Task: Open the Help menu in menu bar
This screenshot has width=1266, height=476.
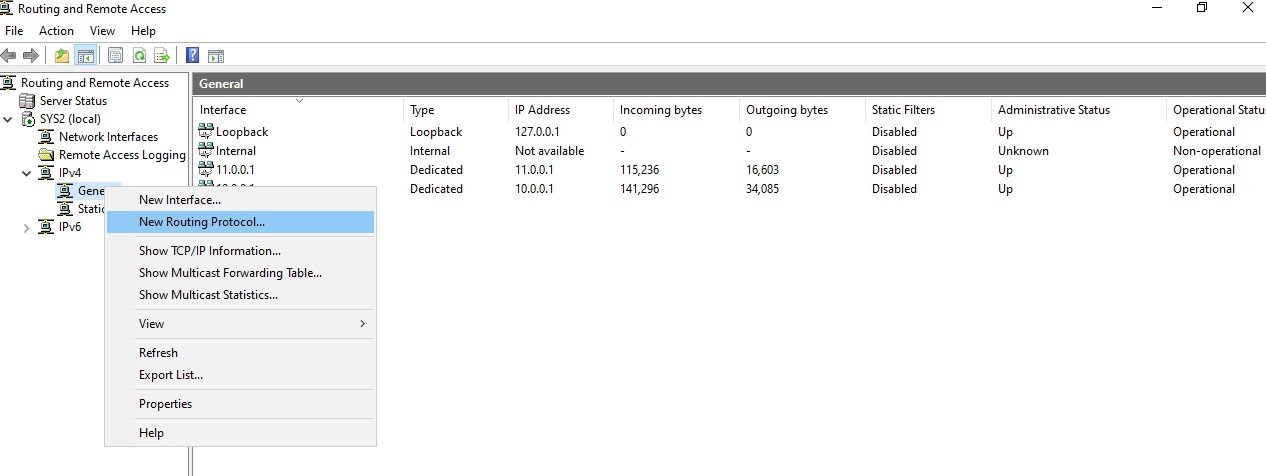Action: [x=143, y=31]
